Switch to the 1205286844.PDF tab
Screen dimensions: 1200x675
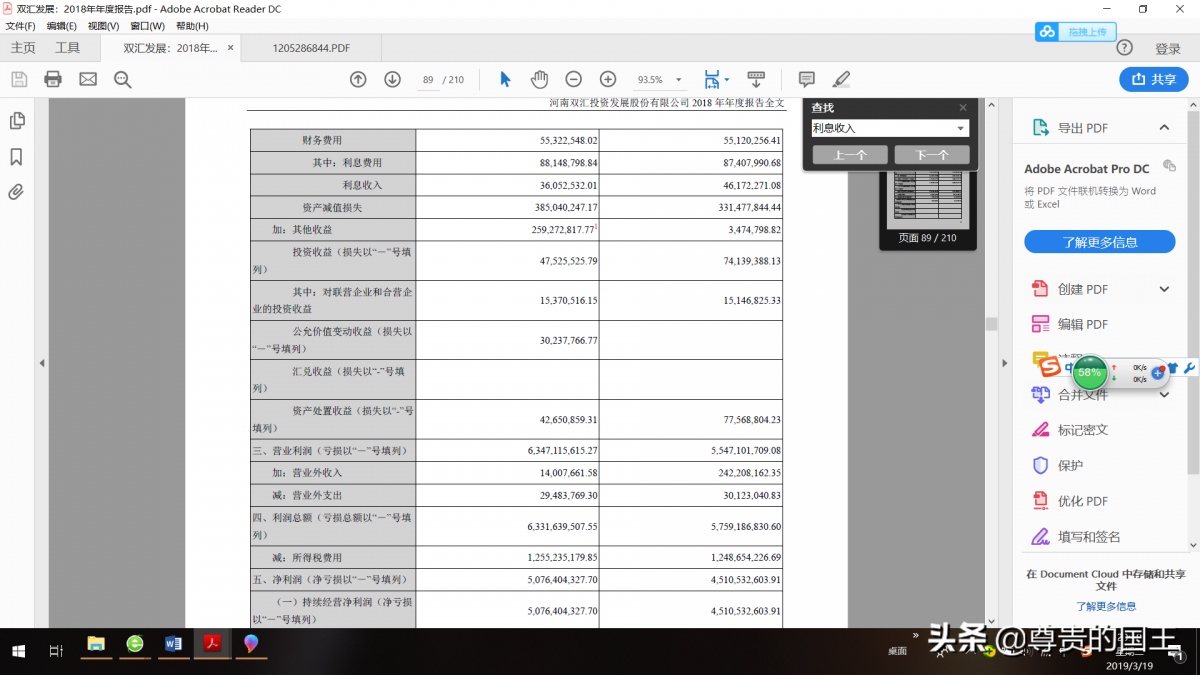311,48
